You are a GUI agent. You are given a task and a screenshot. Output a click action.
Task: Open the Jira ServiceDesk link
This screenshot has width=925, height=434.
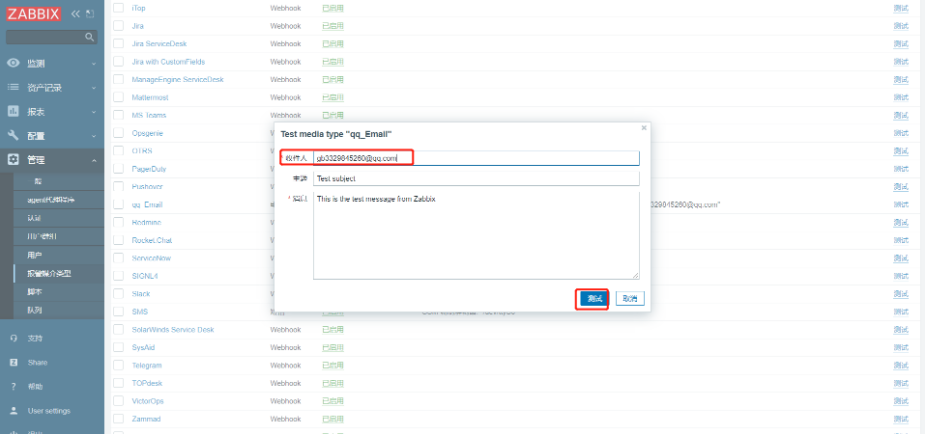pos(159,44)
